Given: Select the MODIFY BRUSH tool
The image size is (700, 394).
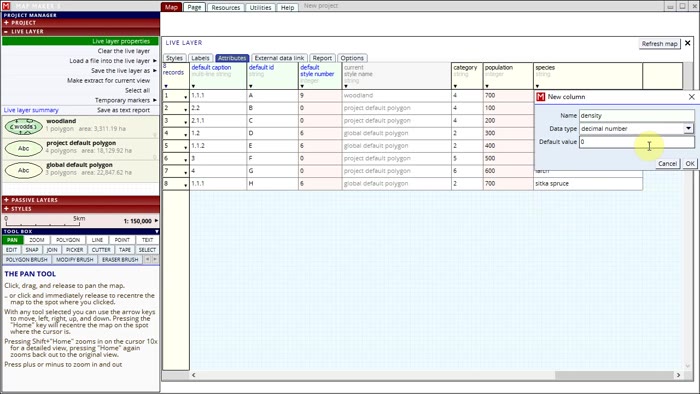Looking at the screenshot, I should coord(75,260).
